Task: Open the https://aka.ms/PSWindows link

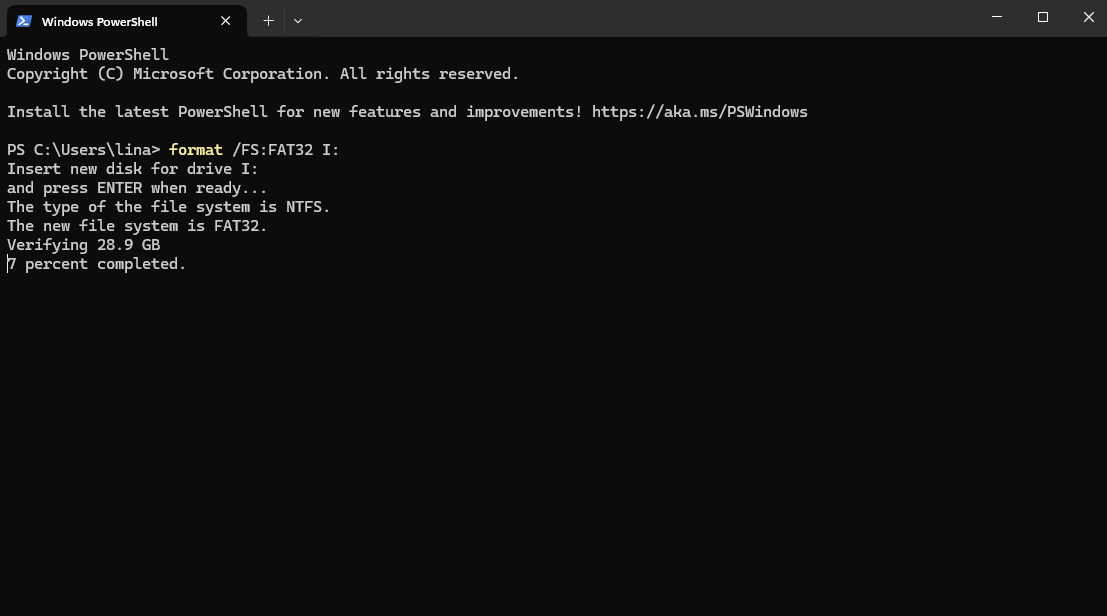Action: coord(699,112)
